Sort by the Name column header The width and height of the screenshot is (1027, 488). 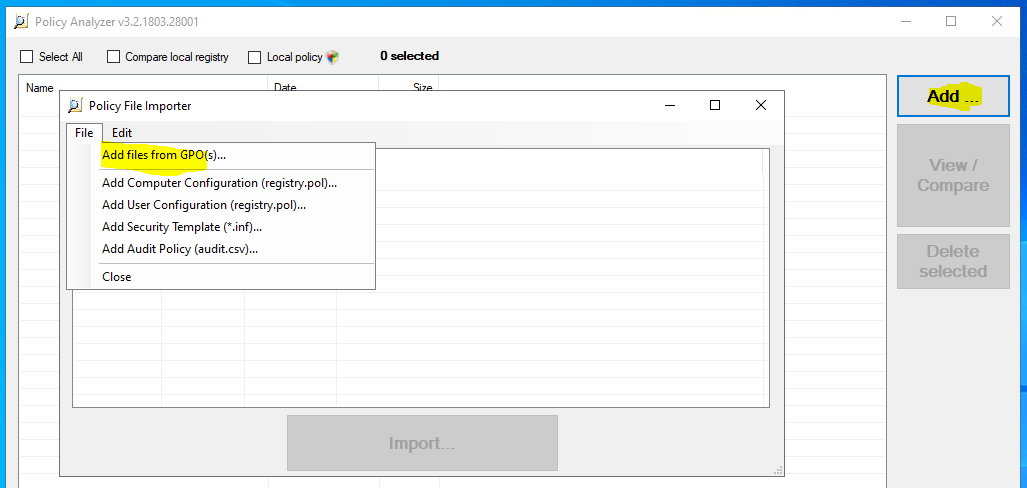(39, 87)
